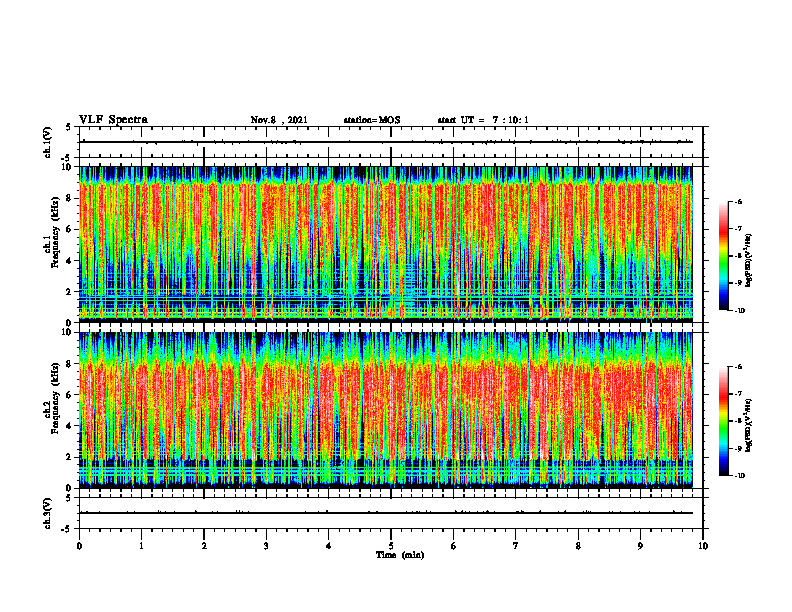
Task: Click the ch.2 colorbar's log(PSD) label
Action: (x=749, y=425)
